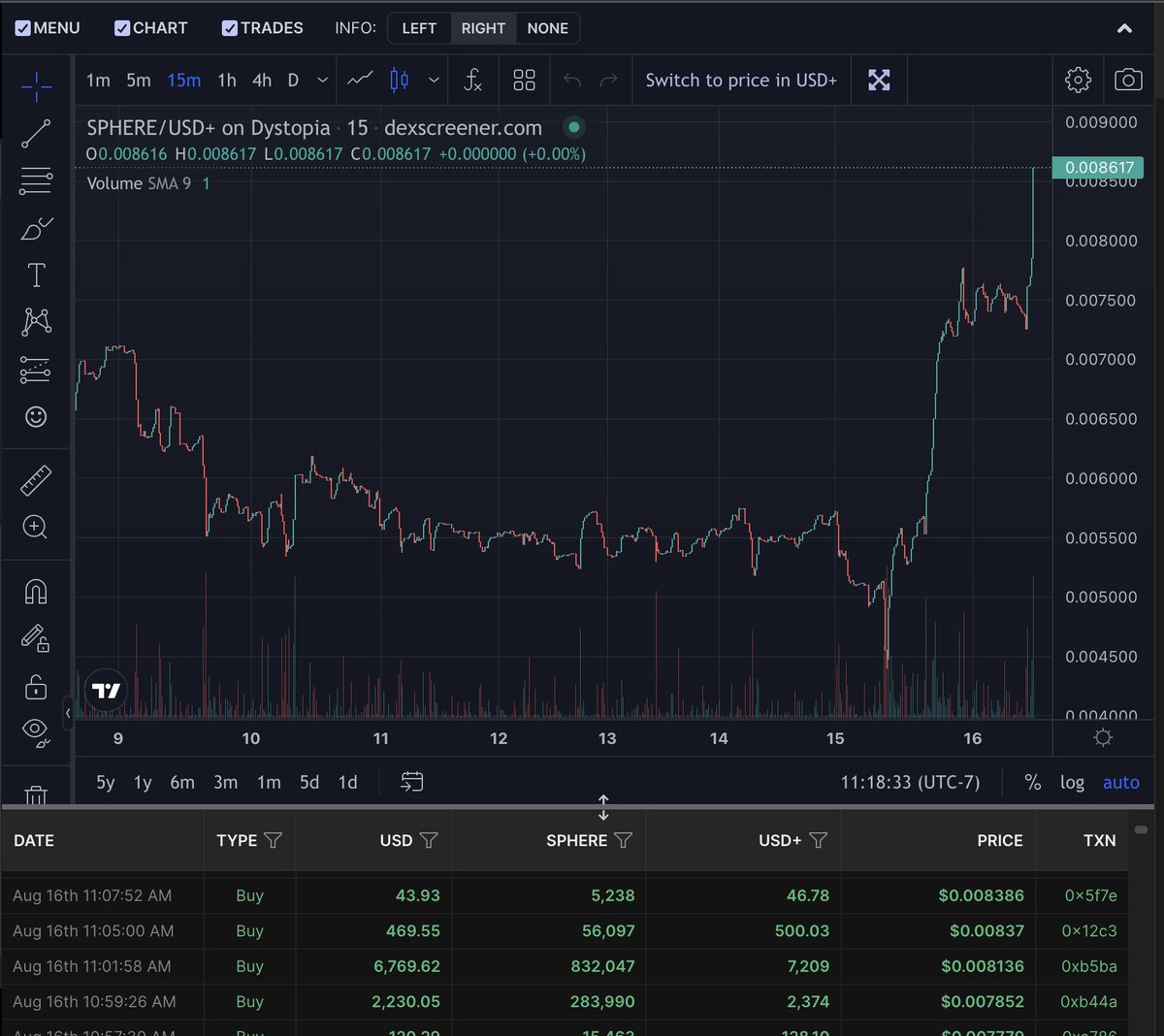
Task: Activate the Zoom In tool
Action: (x=36, y=527)
